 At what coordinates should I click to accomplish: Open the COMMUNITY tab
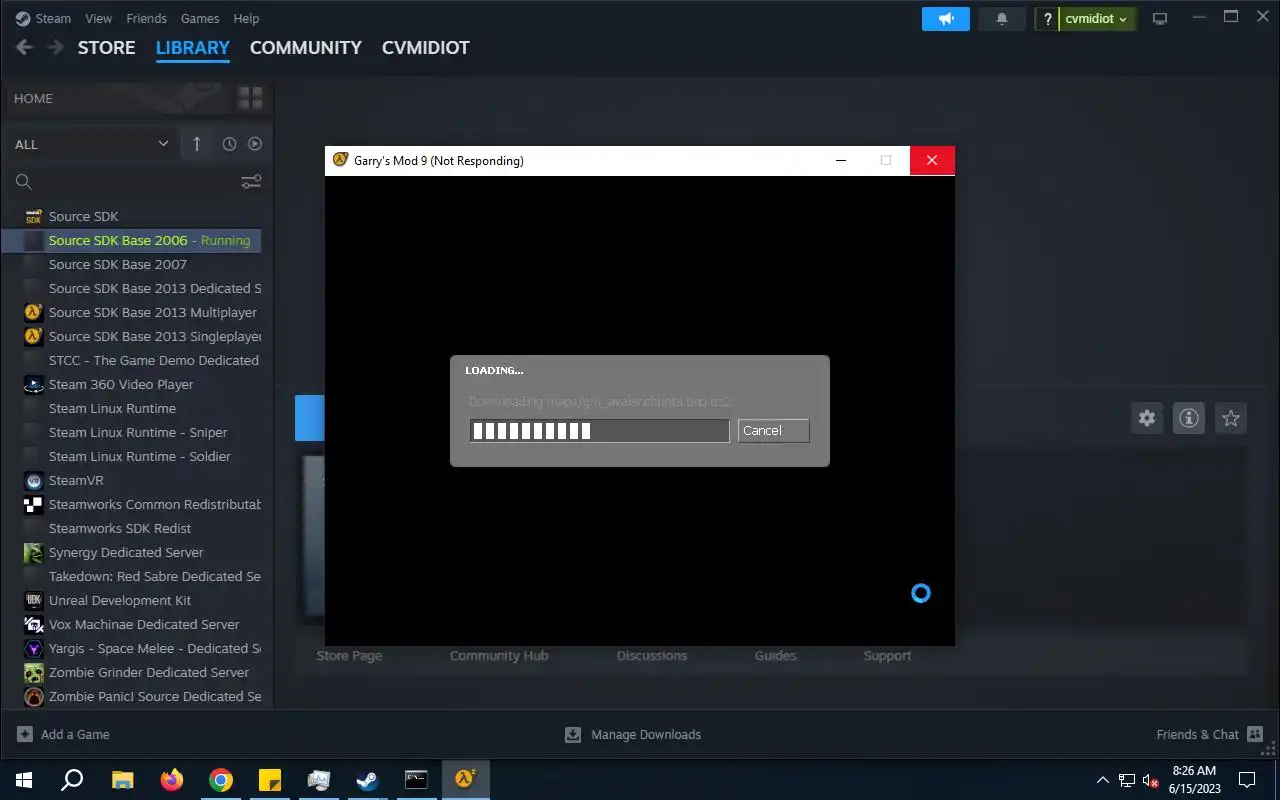305,47
